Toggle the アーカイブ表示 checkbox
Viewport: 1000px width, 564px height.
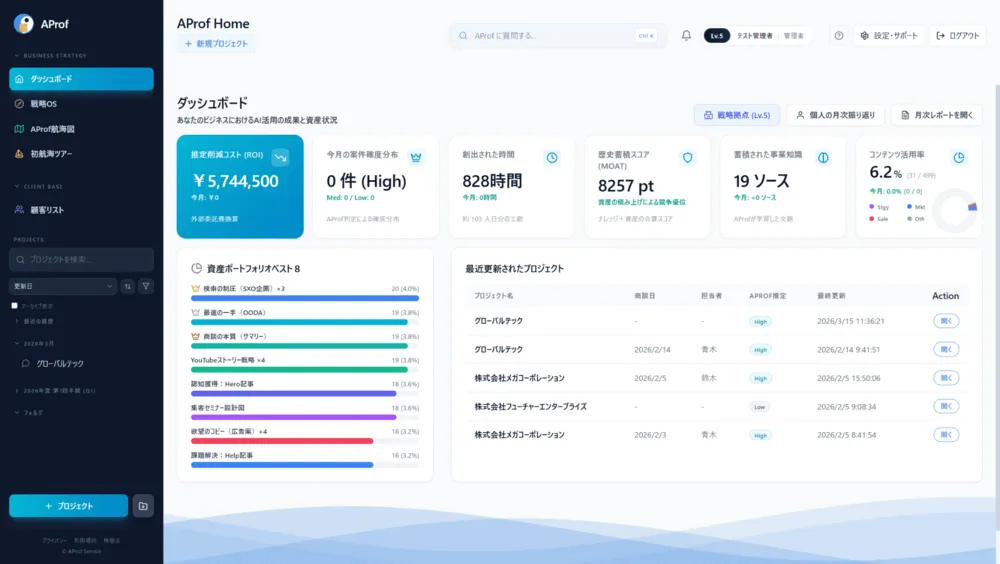click(15, 306)
